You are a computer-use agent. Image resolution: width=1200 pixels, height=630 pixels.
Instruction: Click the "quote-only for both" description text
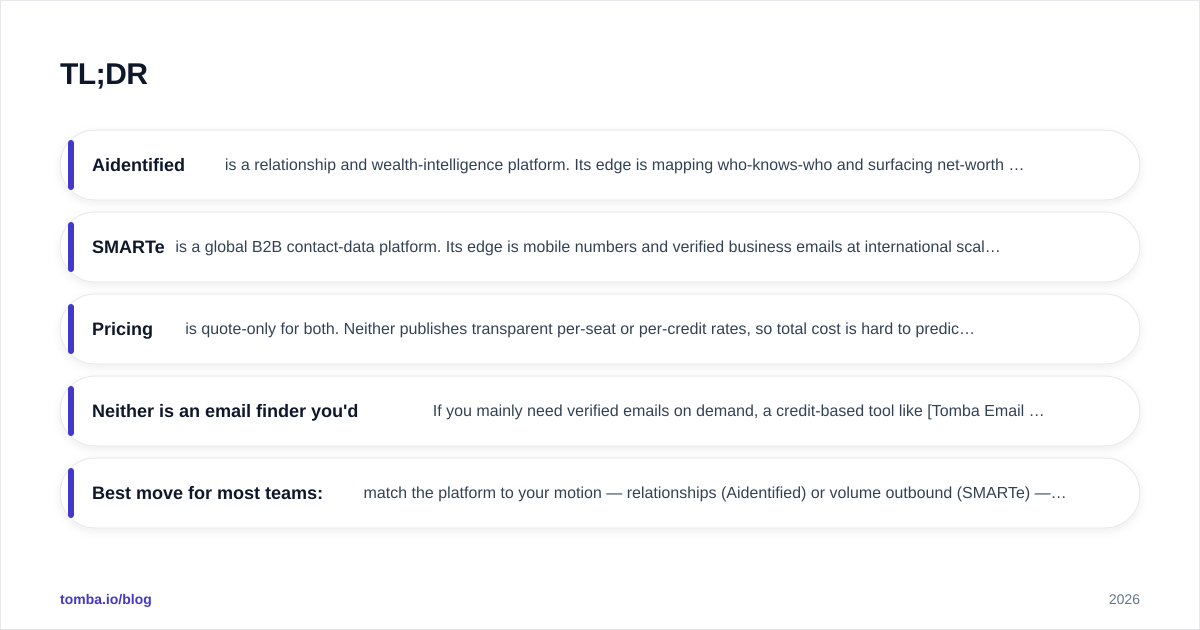(579, 329)
